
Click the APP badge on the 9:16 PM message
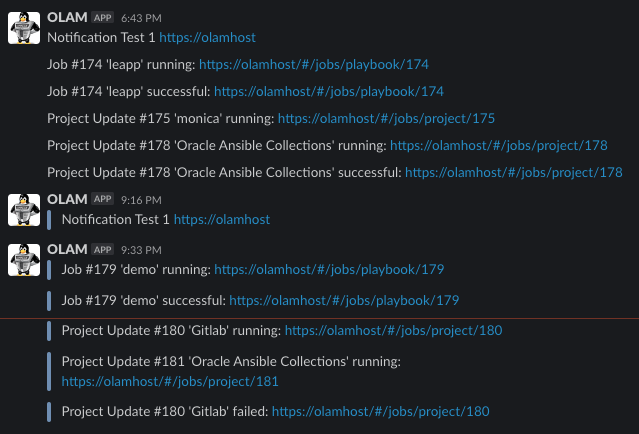click(103, 200)
